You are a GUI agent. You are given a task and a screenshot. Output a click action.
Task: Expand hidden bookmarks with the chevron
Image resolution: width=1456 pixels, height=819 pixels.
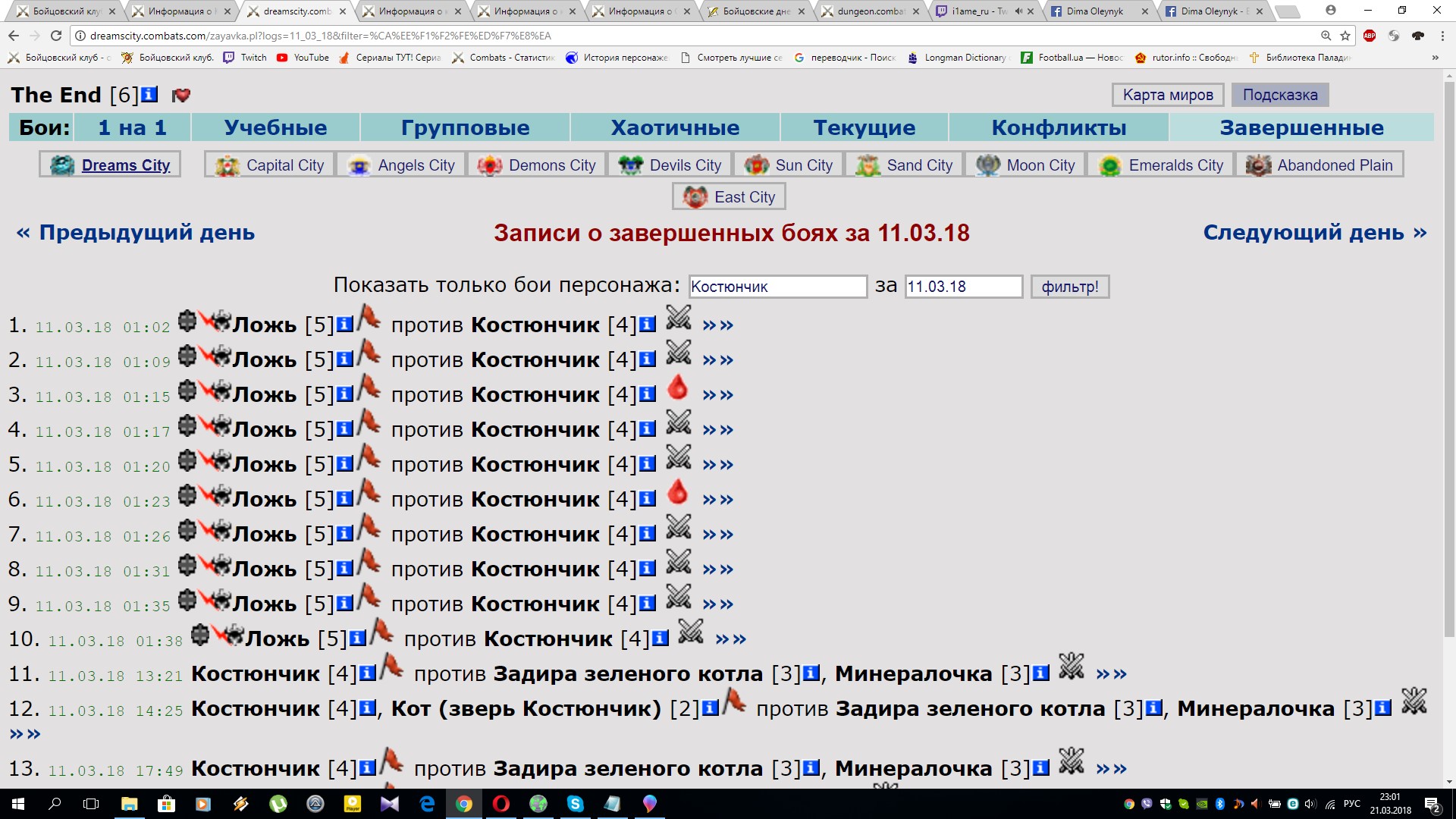[x=1435, y=58]
